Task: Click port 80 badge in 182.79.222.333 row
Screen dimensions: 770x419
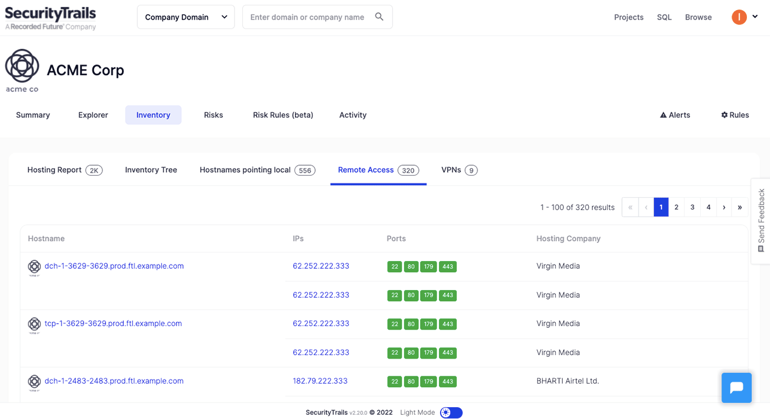Action: (411, 382)
